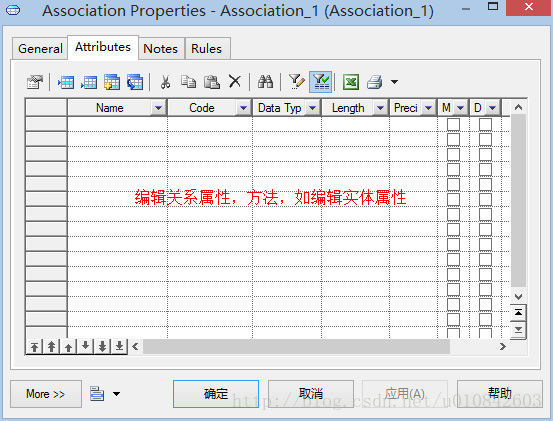Screen dimensions: 553x421
Task: Click the More >> button
Action: coord(46,394)
